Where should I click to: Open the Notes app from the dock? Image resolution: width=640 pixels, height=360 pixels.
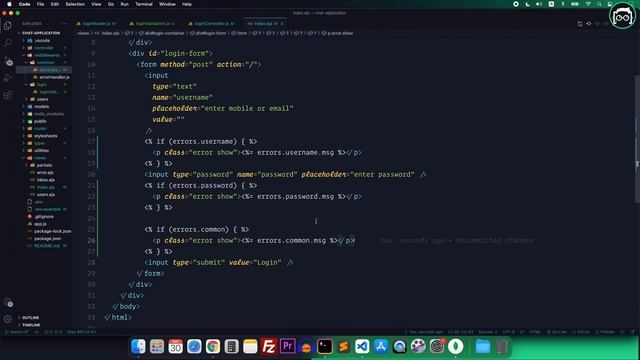click(x=250, y=347)
